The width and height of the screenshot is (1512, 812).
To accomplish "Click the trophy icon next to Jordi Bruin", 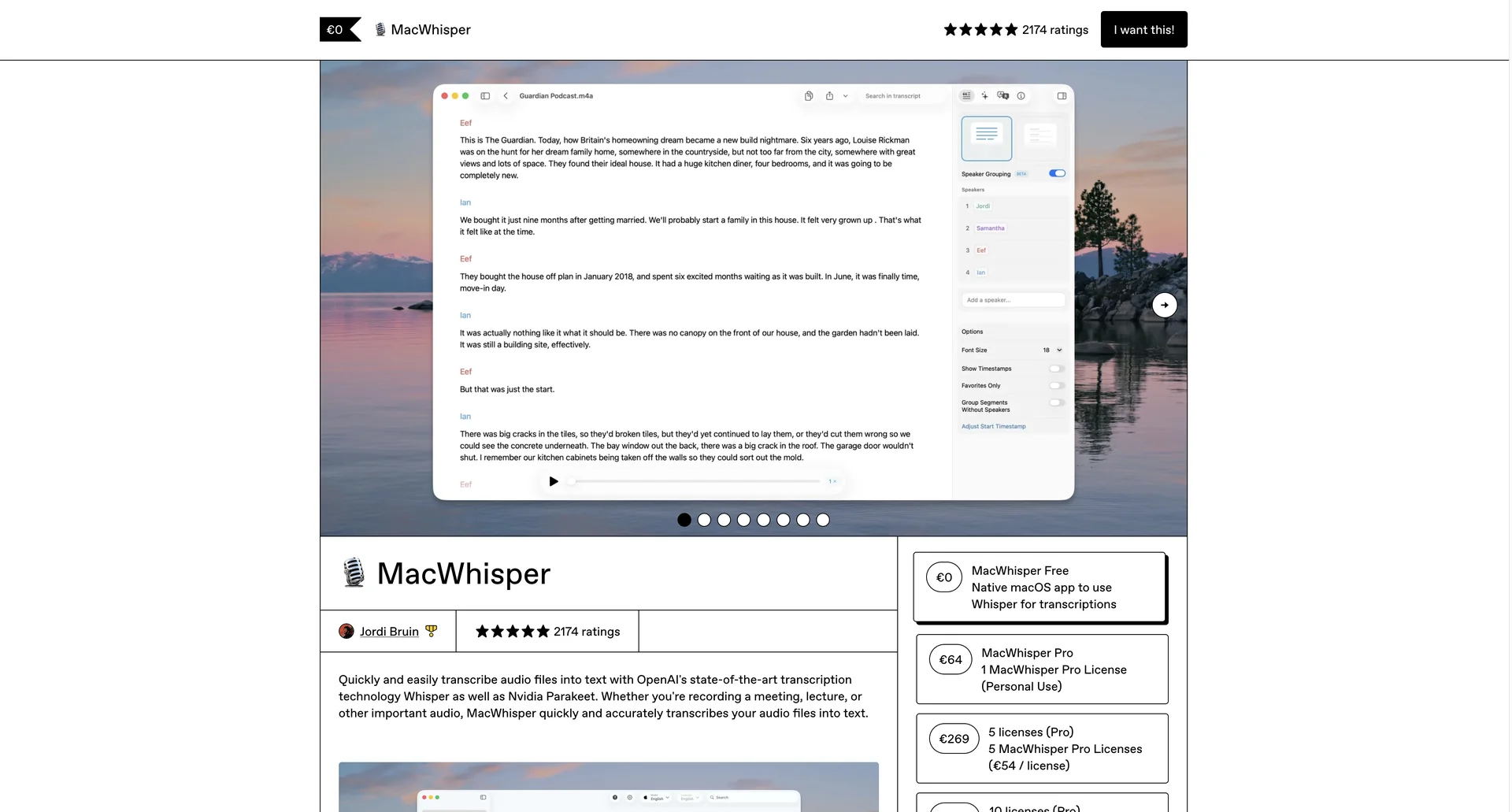I will [x=431, y=631].
